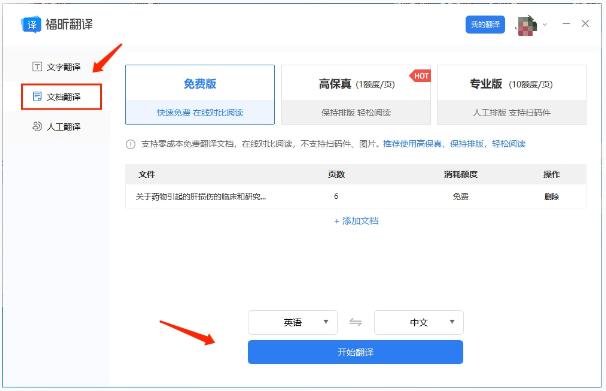Click the 页数 column header
The width and height of the screenshot is (606, 391).
(336, 175)
